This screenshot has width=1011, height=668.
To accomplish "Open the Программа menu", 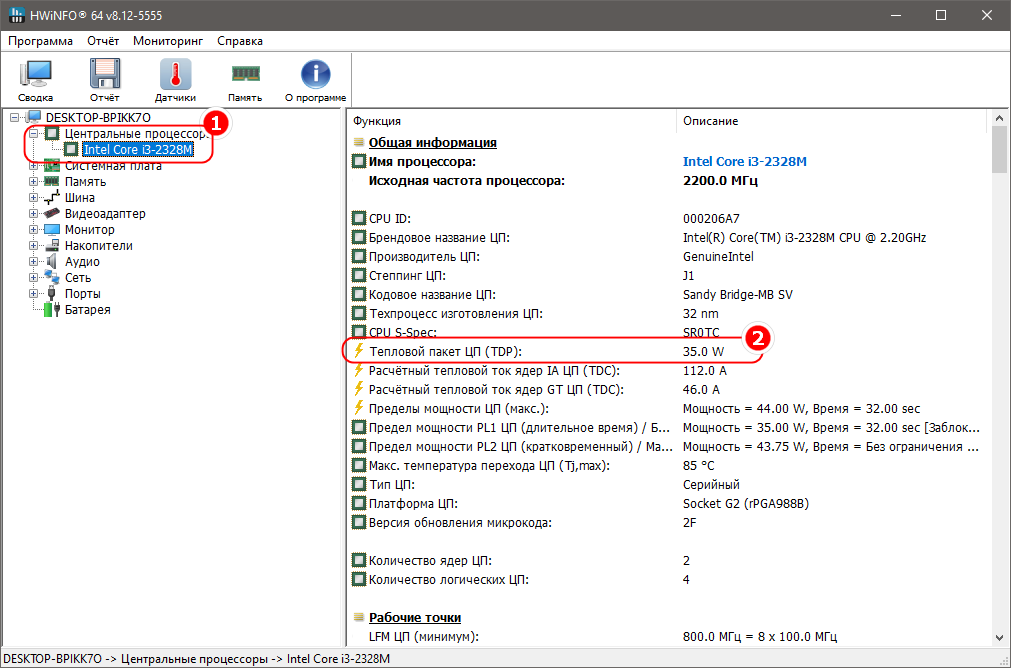I will point(41,41).
